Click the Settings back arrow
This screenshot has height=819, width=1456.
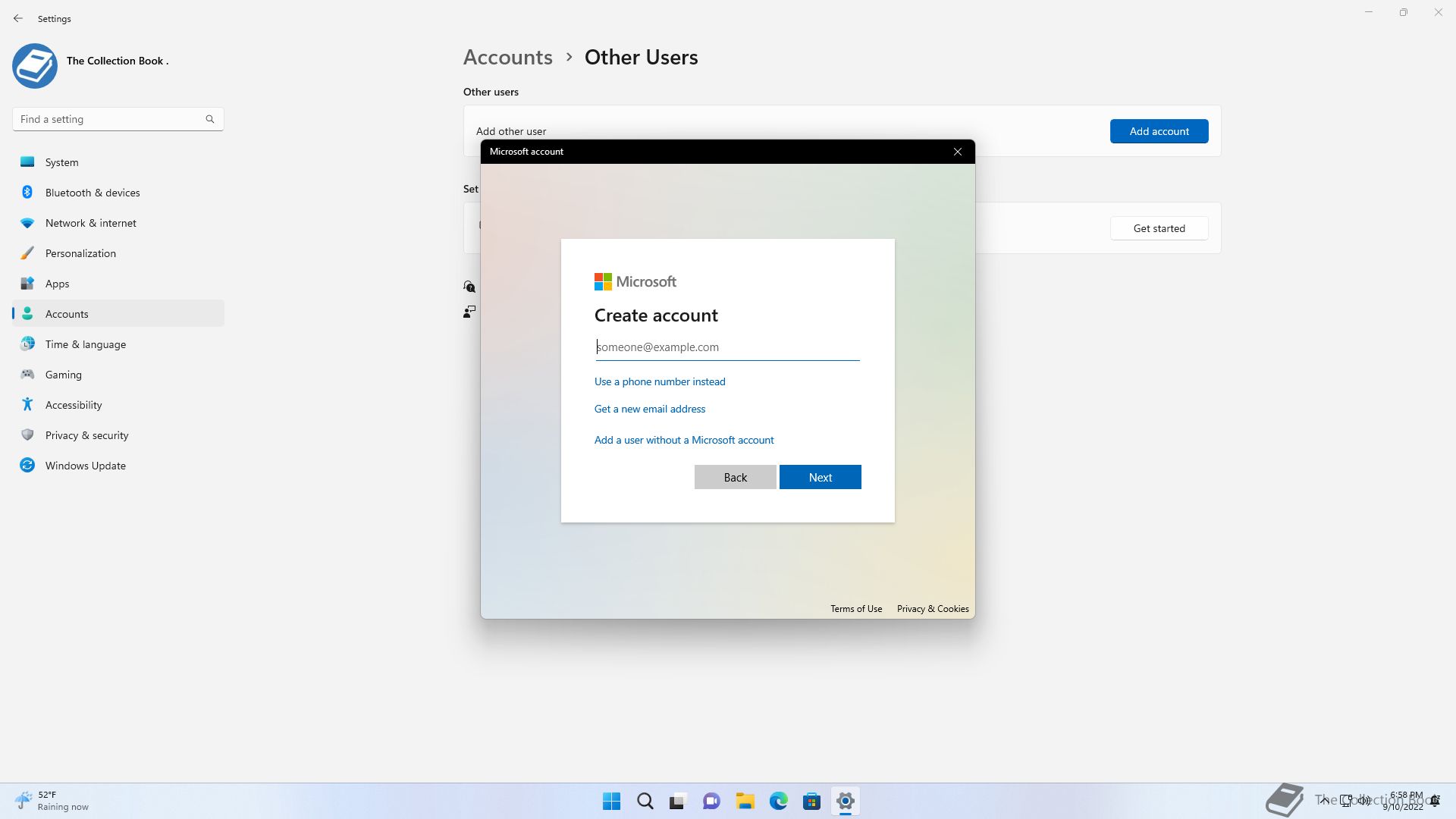click(18, 18)
